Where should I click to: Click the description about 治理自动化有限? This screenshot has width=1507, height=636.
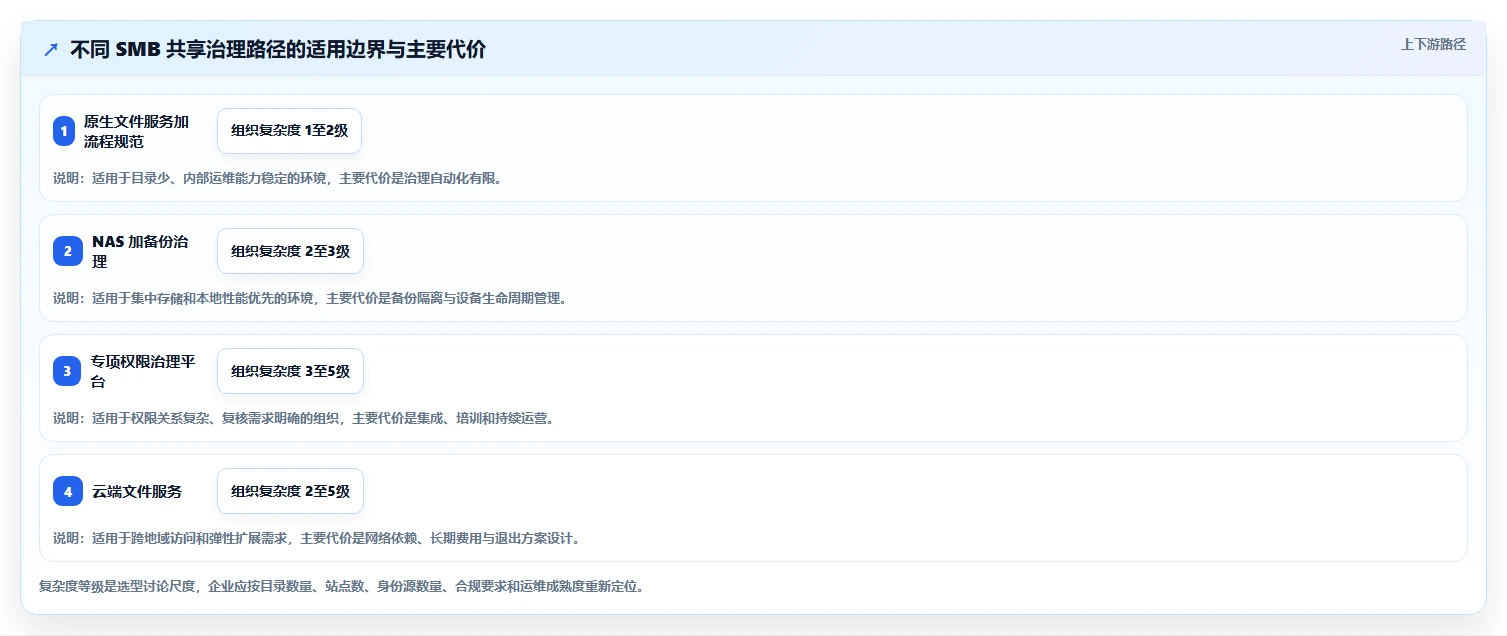(277, 178)
